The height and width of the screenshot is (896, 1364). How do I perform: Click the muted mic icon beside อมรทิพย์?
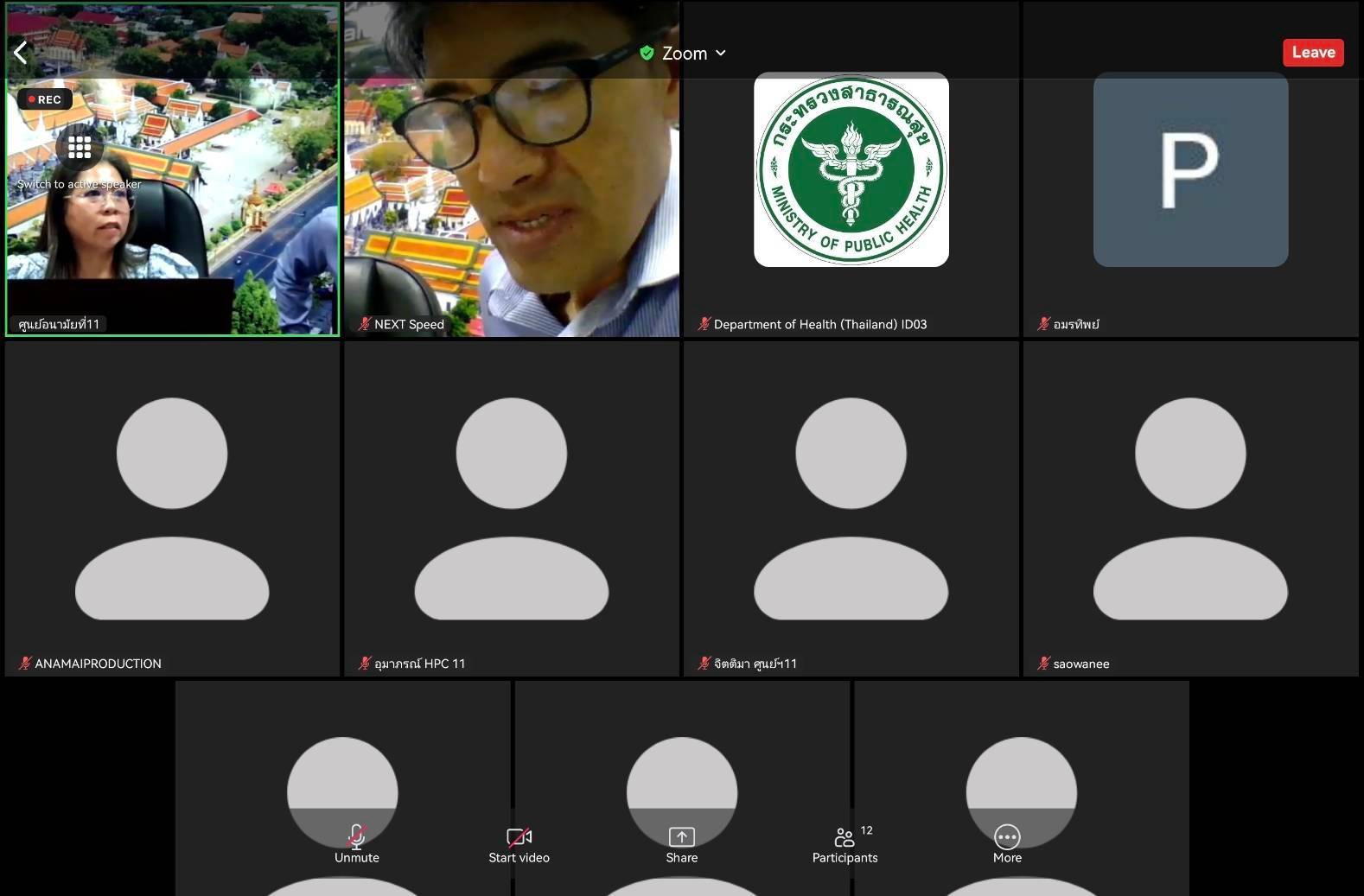1044,324
